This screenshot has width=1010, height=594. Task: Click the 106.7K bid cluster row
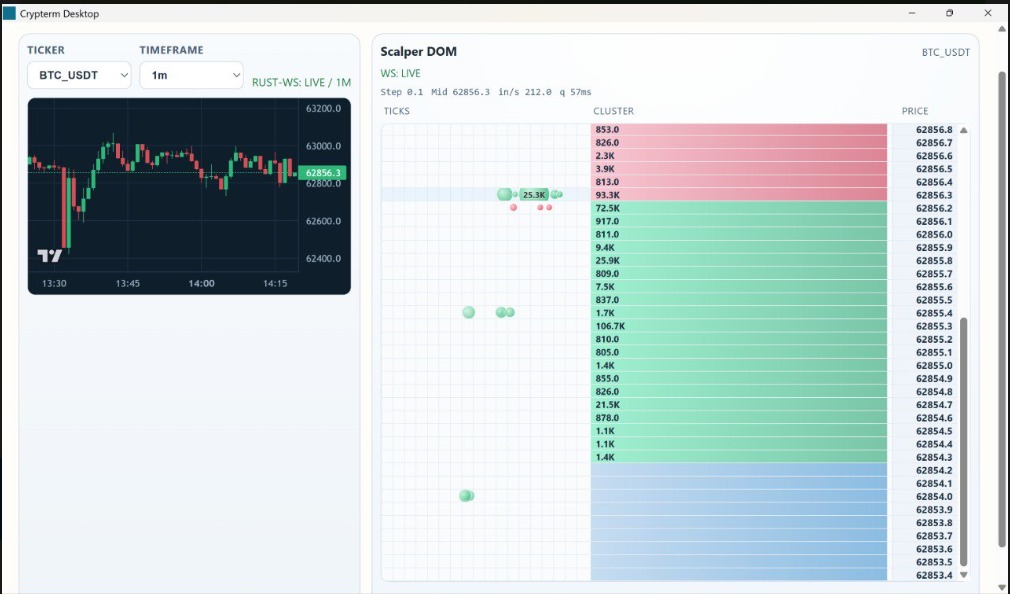tap(739, 326)
